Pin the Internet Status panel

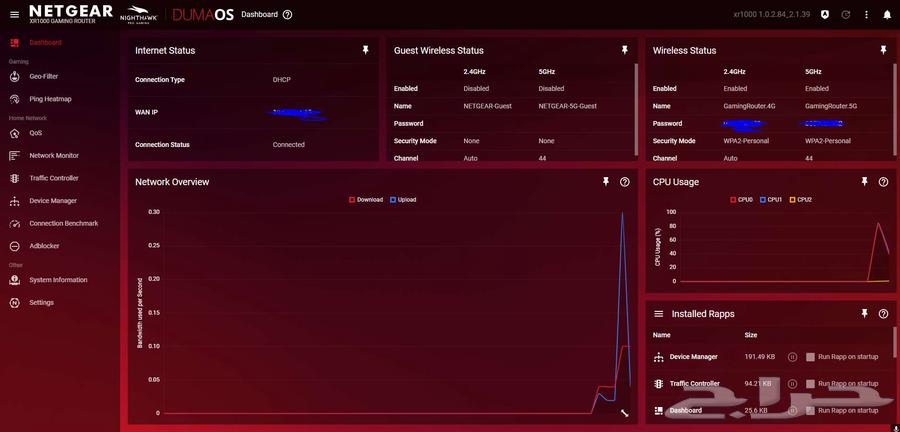(x=366, y=50)
